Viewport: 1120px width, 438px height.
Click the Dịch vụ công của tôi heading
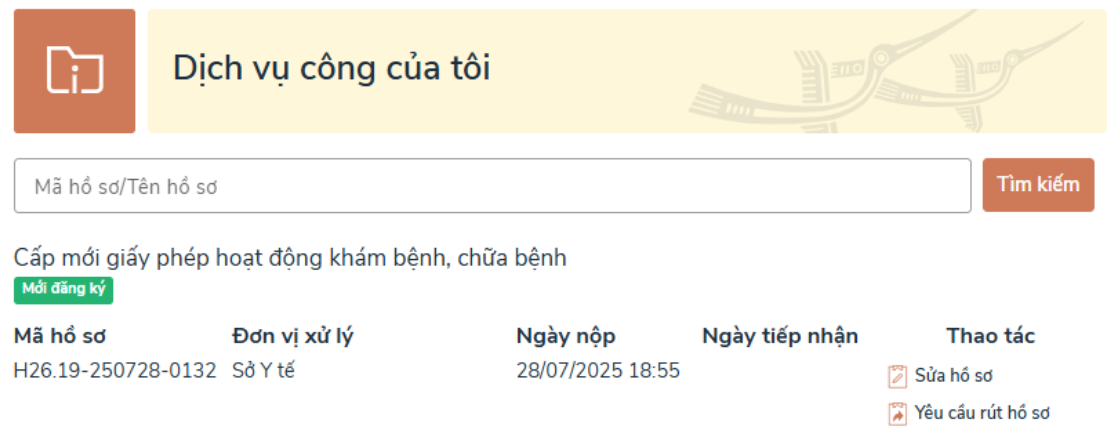pos(331,69)
